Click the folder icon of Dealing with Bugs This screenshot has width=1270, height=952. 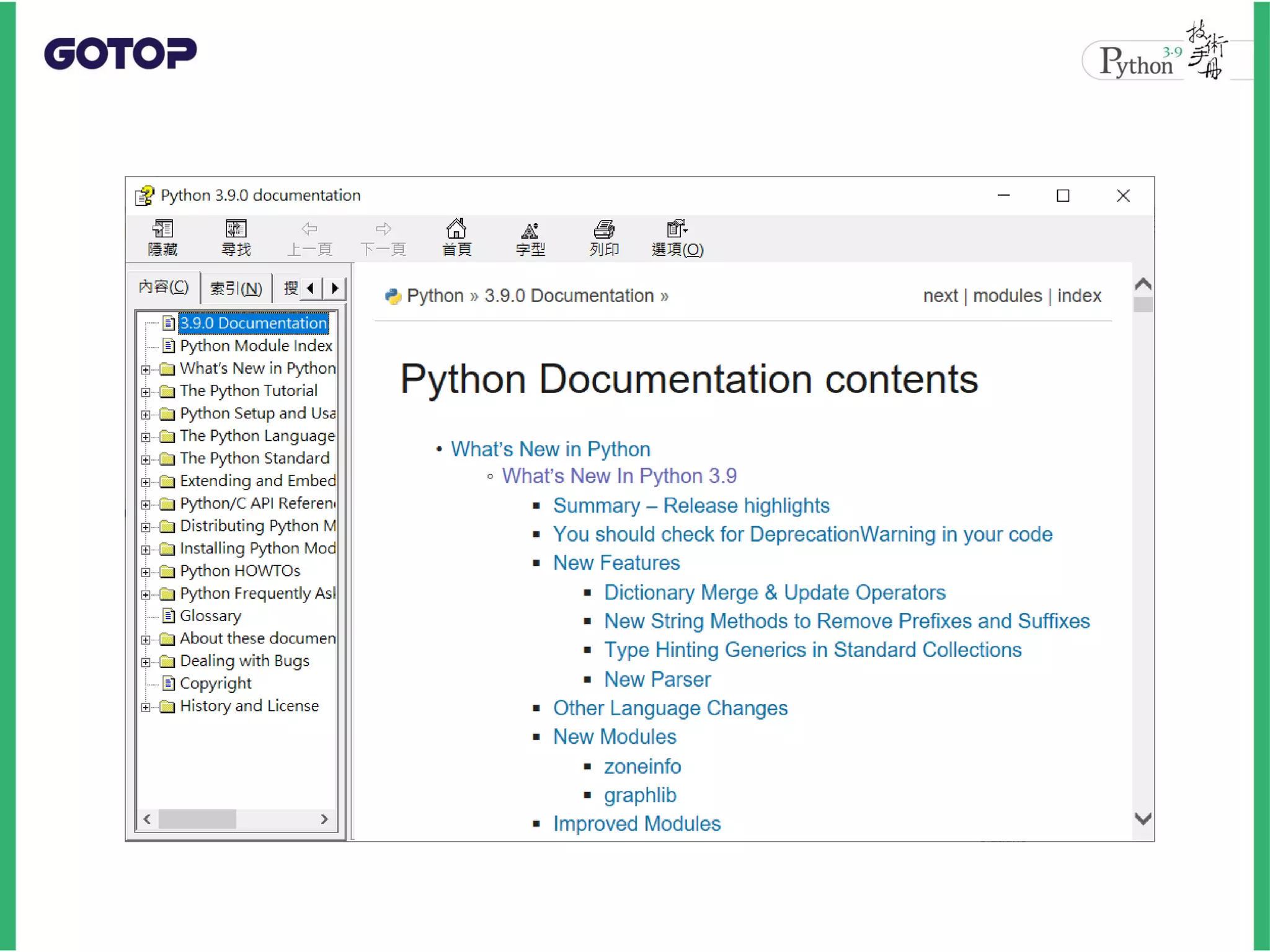coord(167,661)
